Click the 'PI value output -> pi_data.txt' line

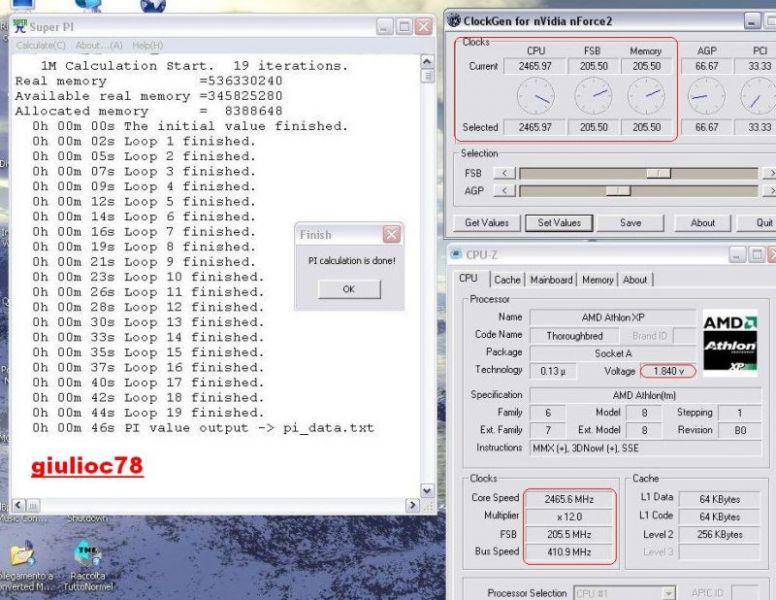pyautogui.click(x=203, y=428)
